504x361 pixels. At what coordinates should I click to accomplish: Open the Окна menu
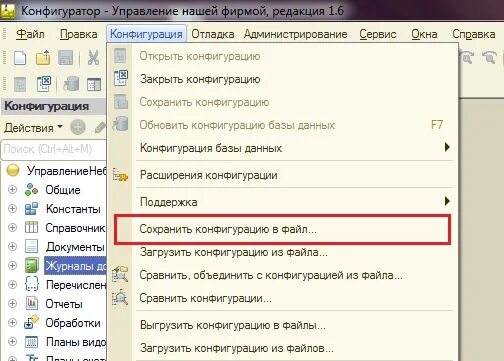click(424, 34)
